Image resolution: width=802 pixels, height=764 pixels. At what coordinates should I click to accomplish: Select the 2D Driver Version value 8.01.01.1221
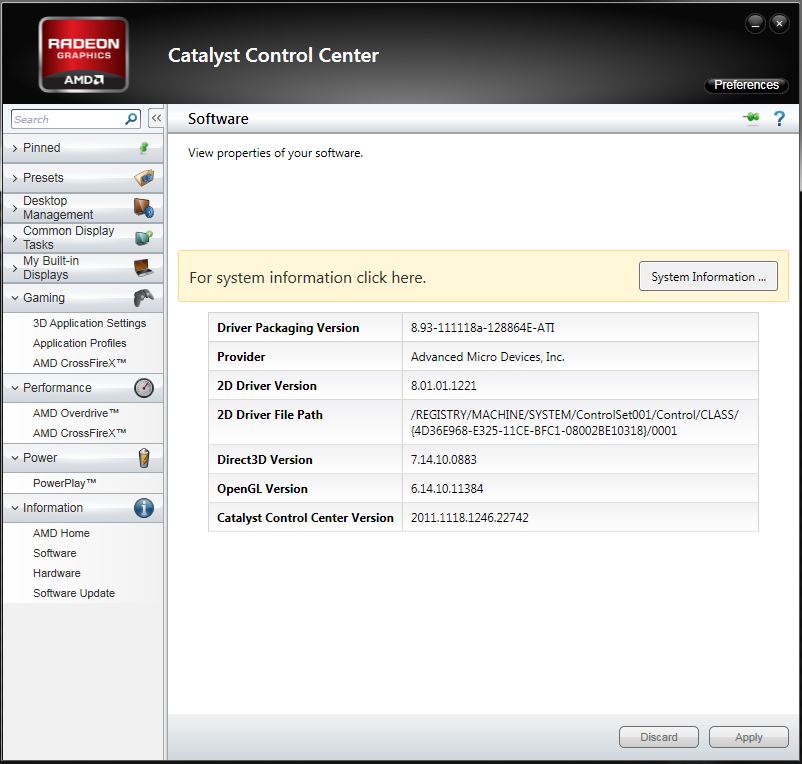[443, 386]
